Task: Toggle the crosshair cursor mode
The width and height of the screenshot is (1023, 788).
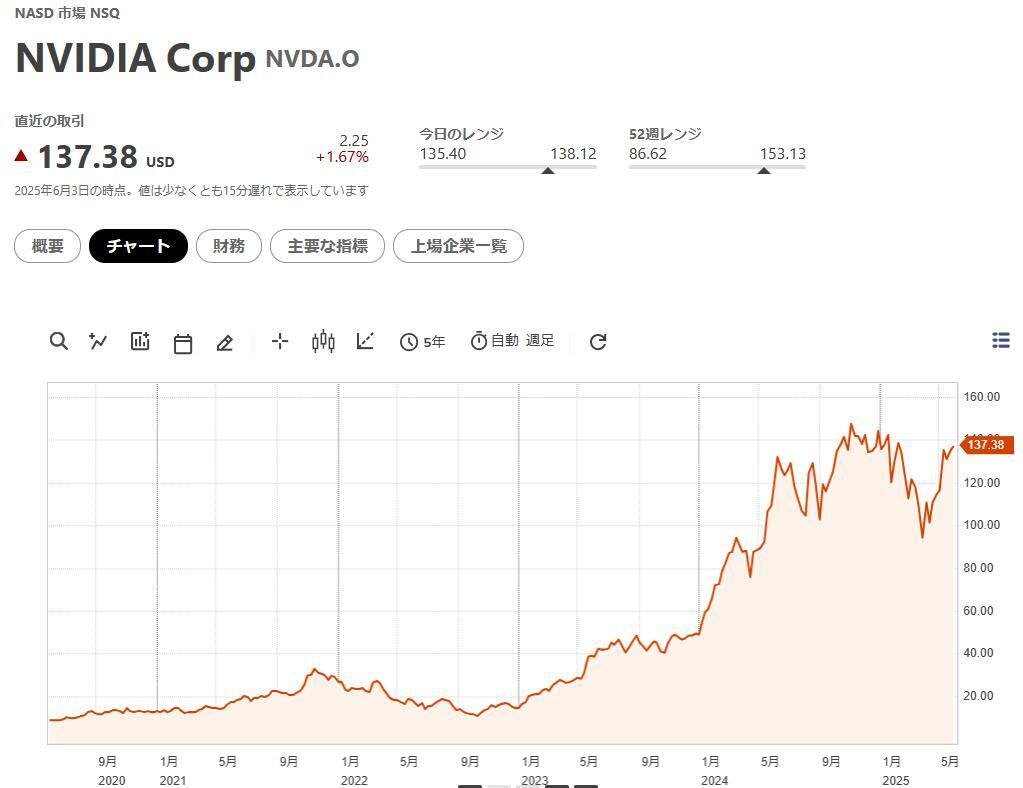Action: click(279, 341)
